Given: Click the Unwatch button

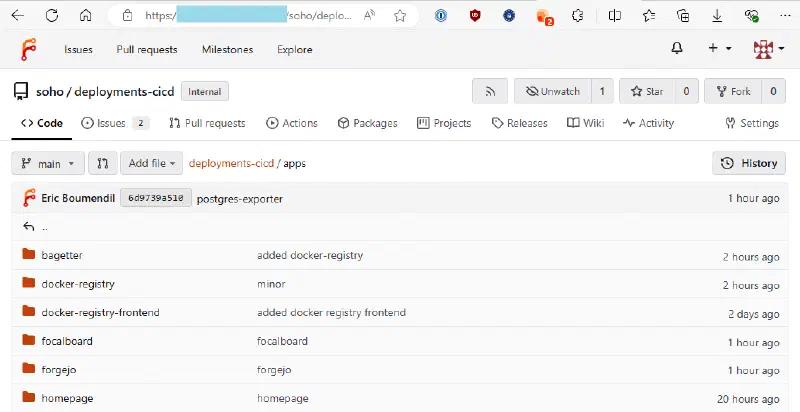Looking at the screenshot, I should (553, 91).
